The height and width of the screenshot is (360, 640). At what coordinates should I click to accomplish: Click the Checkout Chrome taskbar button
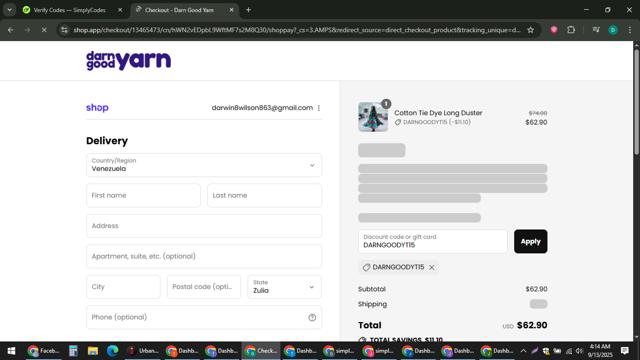coord(261,351)
